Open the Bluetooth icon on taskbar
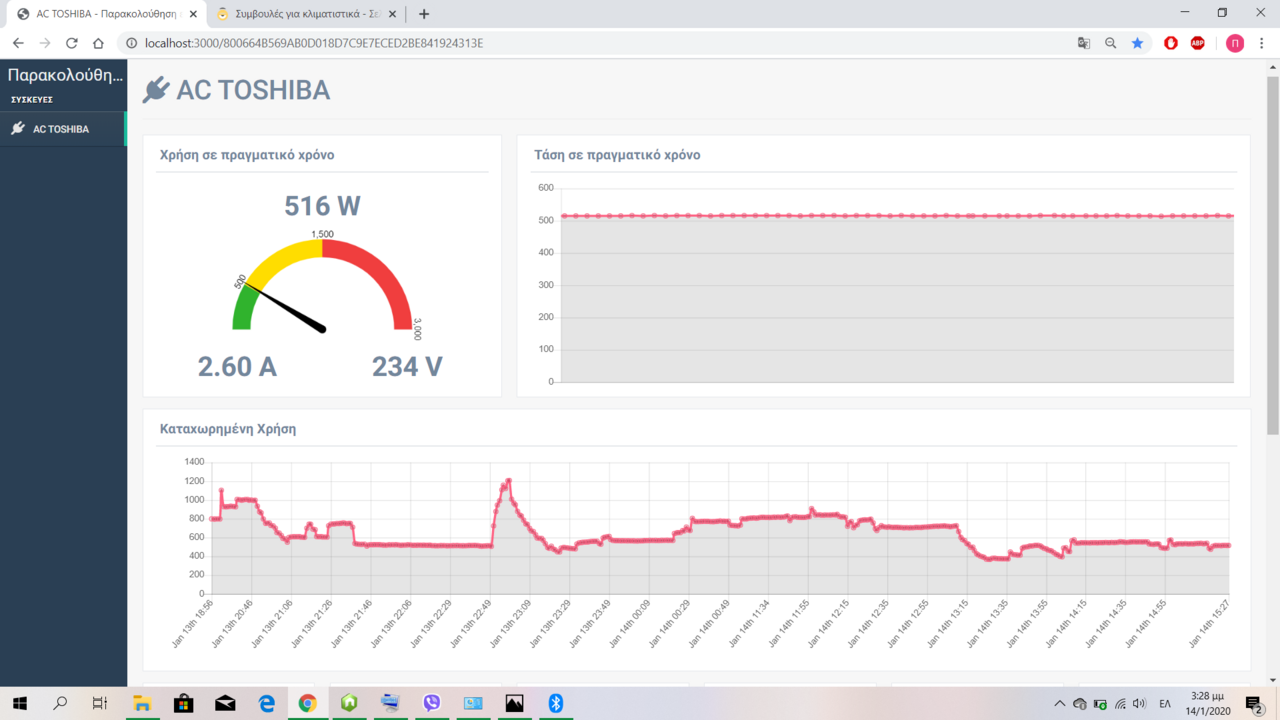The width and height of the screenshot is (1280, 720). (x=556, y=704)
